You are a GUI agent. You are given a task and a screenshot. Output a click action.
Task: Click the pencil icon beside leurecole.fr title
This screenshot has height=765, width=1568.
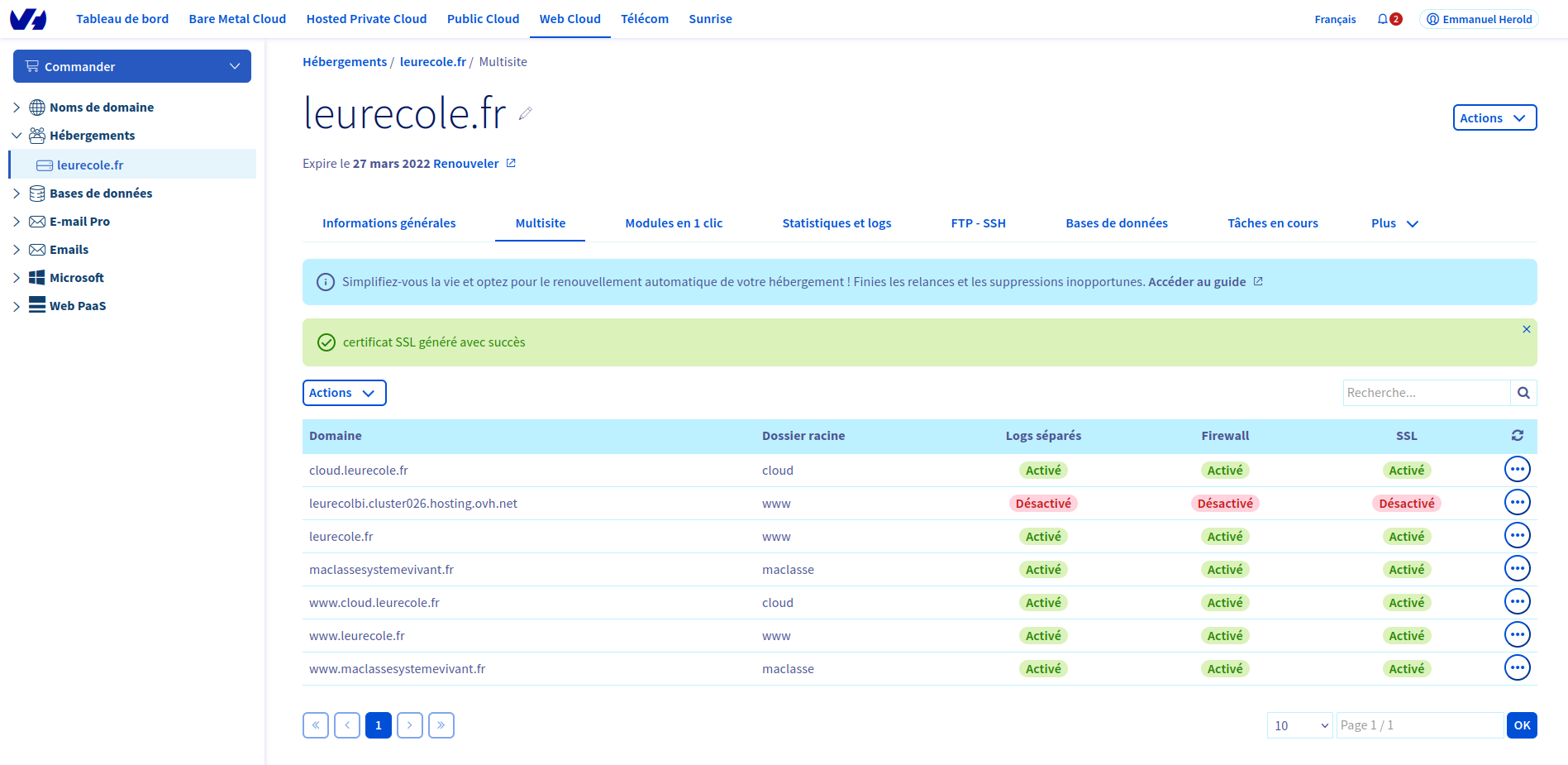525,114
